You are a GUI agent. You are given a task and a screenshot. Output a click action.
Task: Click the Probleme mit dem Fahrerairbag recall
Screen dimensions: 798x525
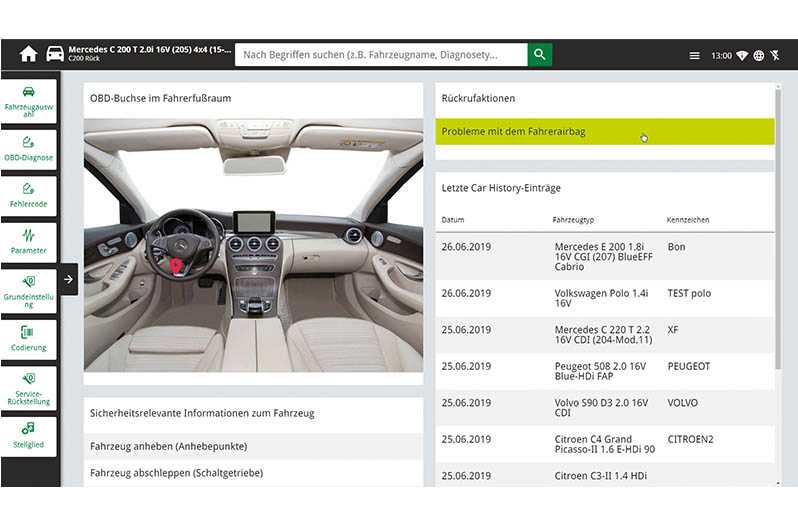tap(604, 132)
